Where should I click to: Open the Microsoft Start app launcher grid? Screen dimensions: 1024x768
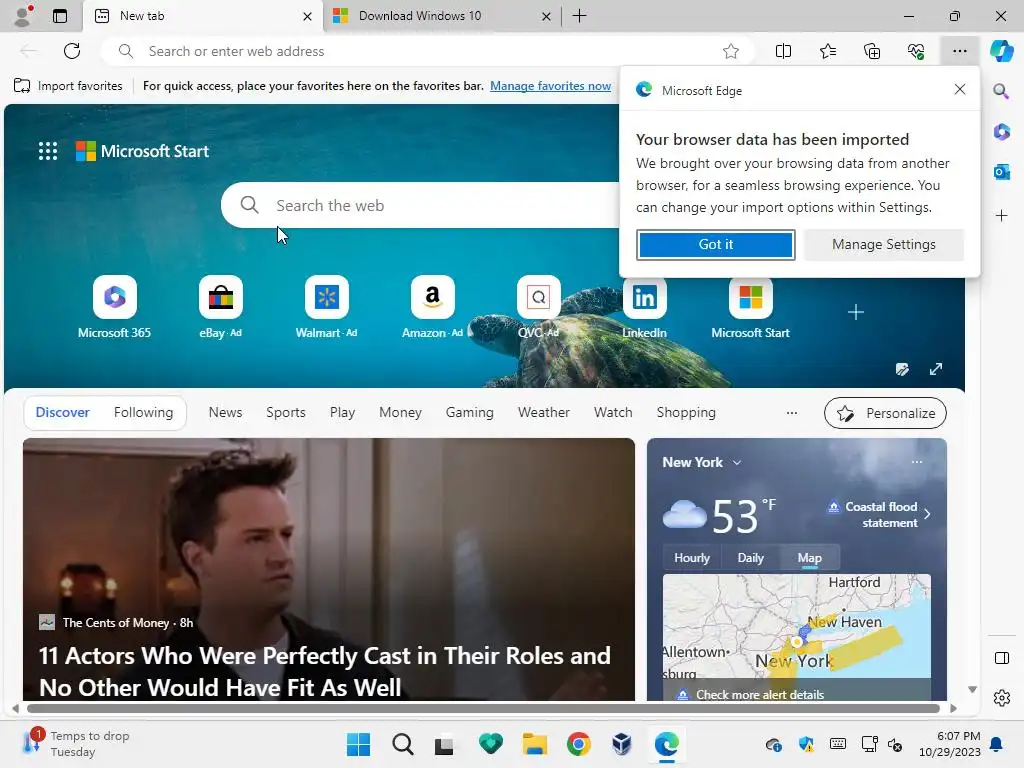click(48, 151)
